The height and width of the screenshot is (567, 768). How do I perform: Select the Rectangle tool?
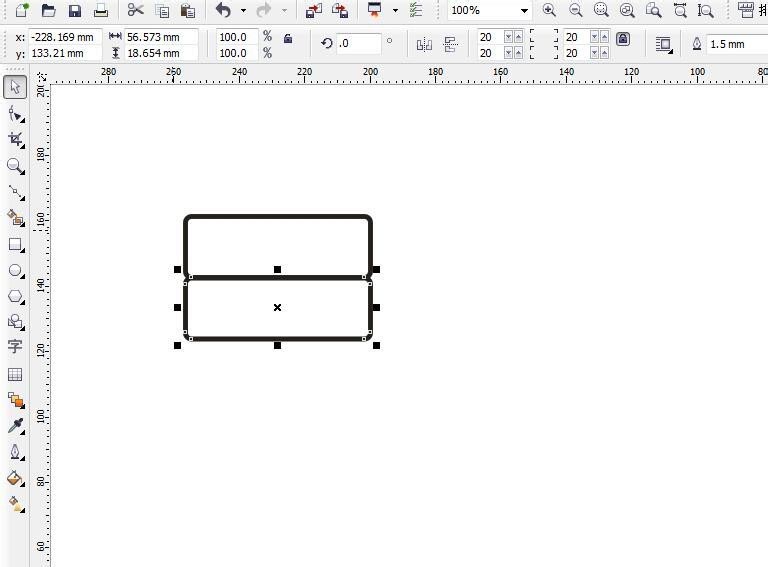[15, 245]
